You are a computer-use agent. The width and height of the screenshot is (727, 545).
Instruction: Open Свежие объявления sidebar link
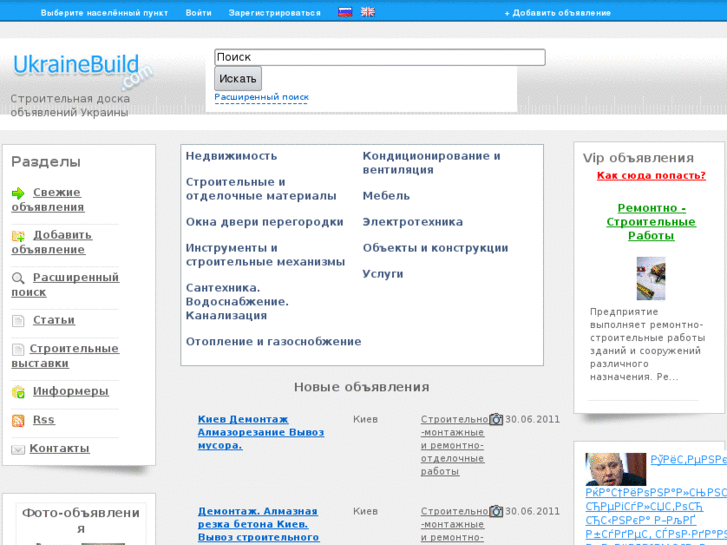[48, 200]
